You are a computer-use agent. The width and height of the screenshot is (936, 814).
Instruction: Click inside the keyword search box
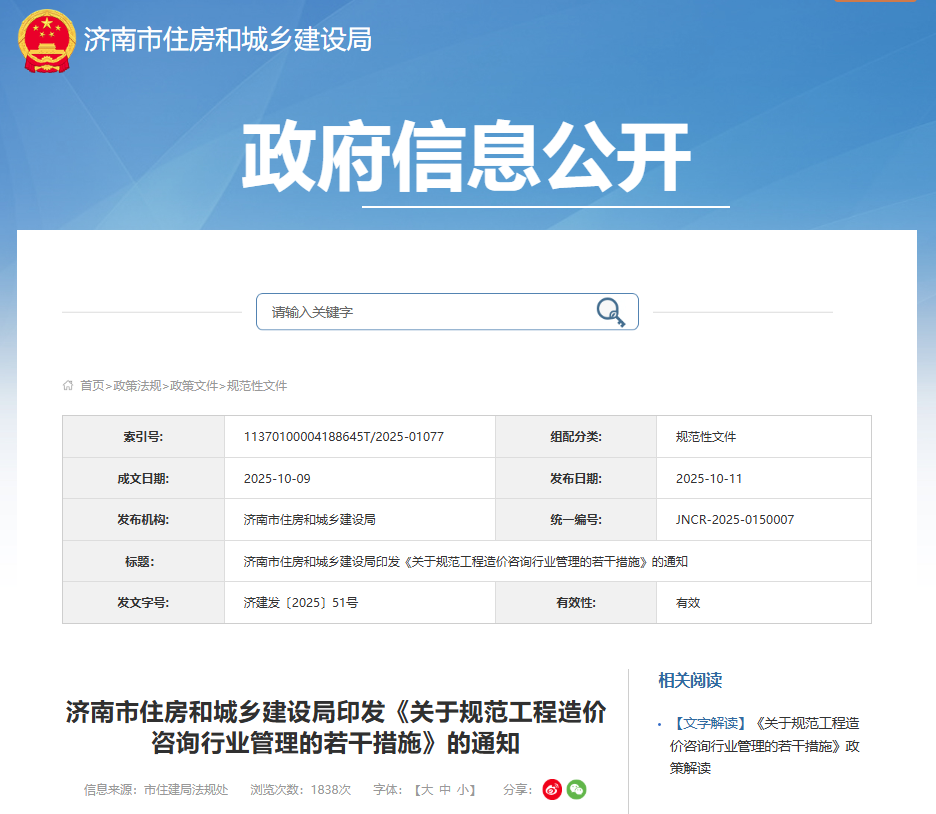[420, 311]
